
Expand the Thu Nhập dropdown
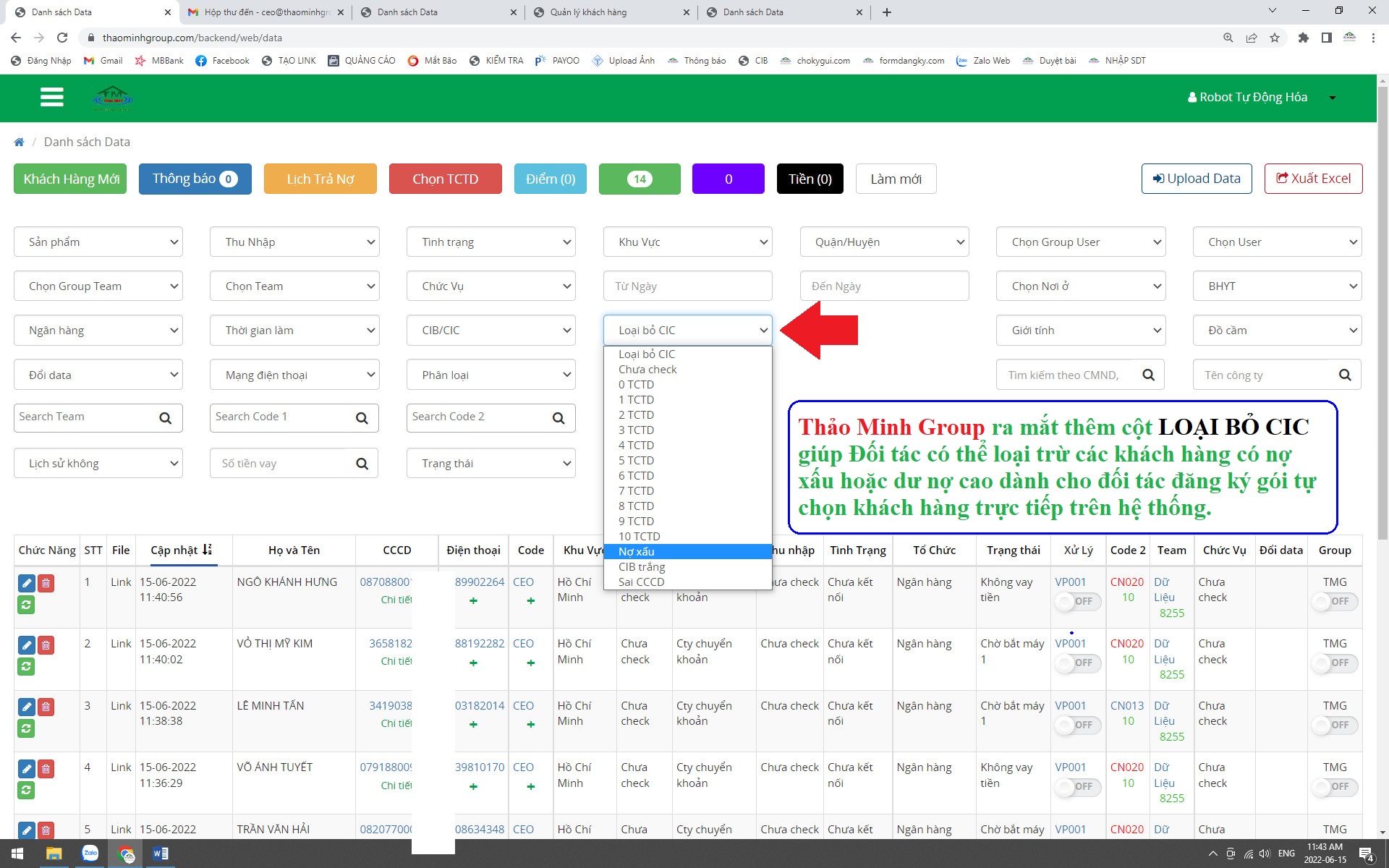294,242
